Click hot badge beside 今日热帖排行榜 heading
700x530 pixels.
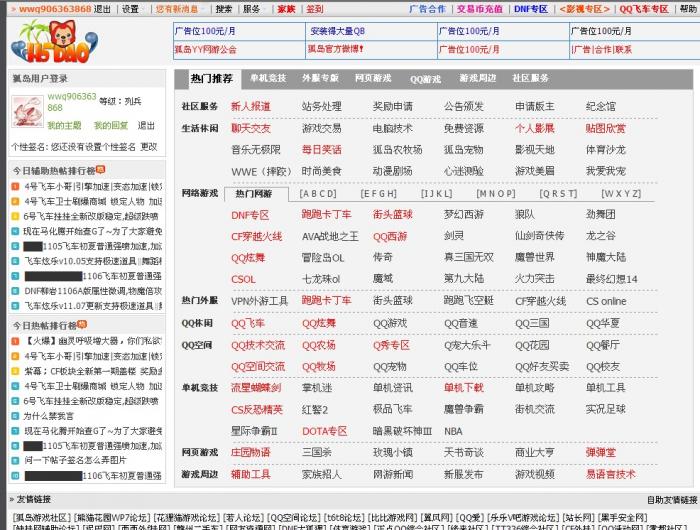click(82, 325)
